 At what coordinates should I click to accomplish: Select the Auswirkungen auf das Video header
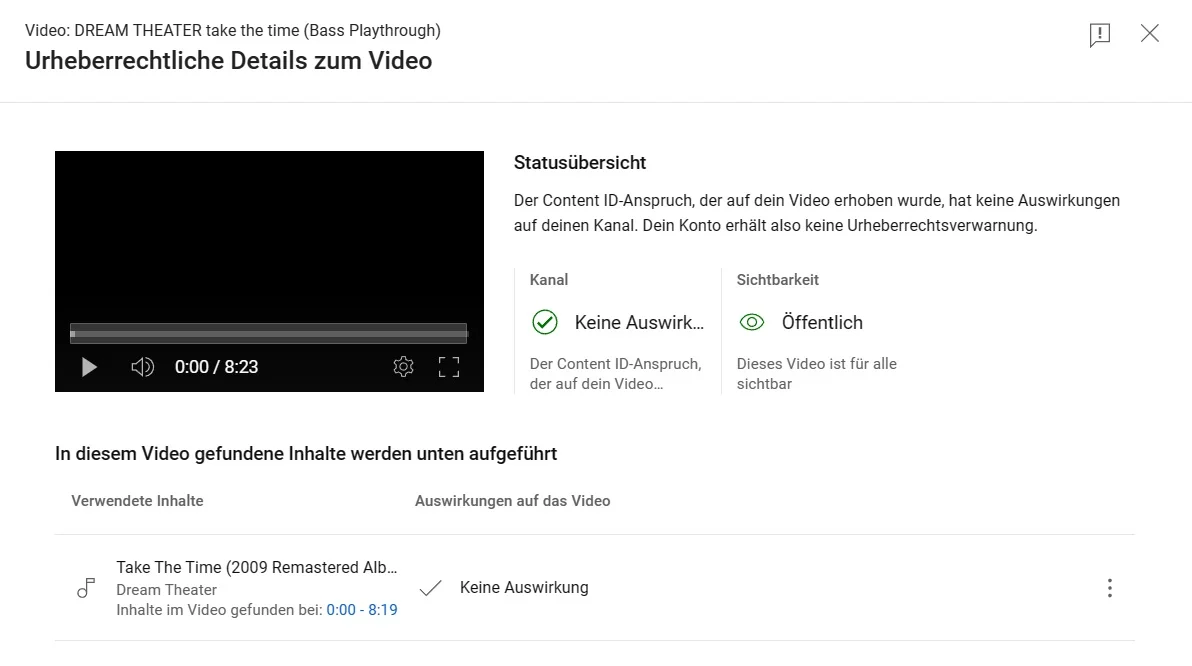[x=513, y=500]
